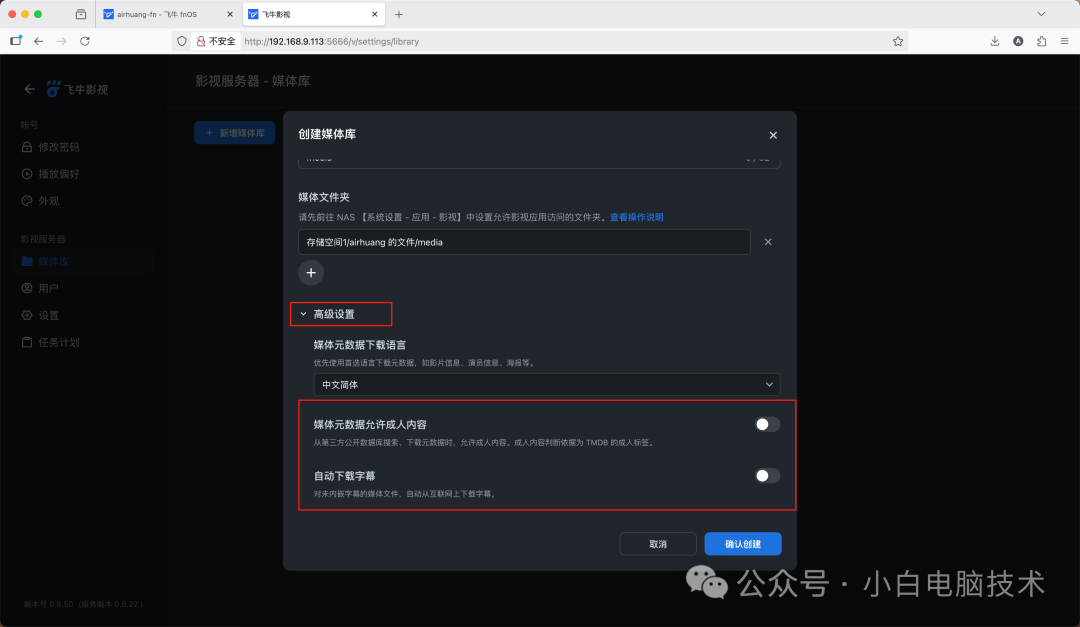1080x627 pixels.
Task: Open the browser download arrow dropdown
Action: tap(993, 41)
